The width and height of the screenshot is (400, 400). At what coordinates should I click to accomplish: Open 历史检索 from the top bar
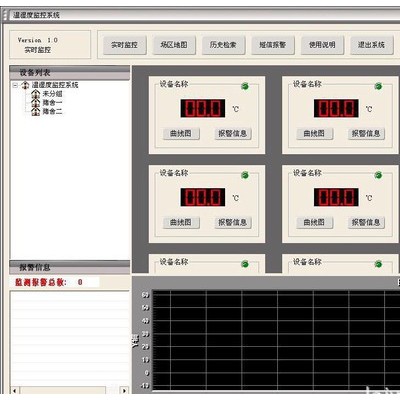coord(223,45)
